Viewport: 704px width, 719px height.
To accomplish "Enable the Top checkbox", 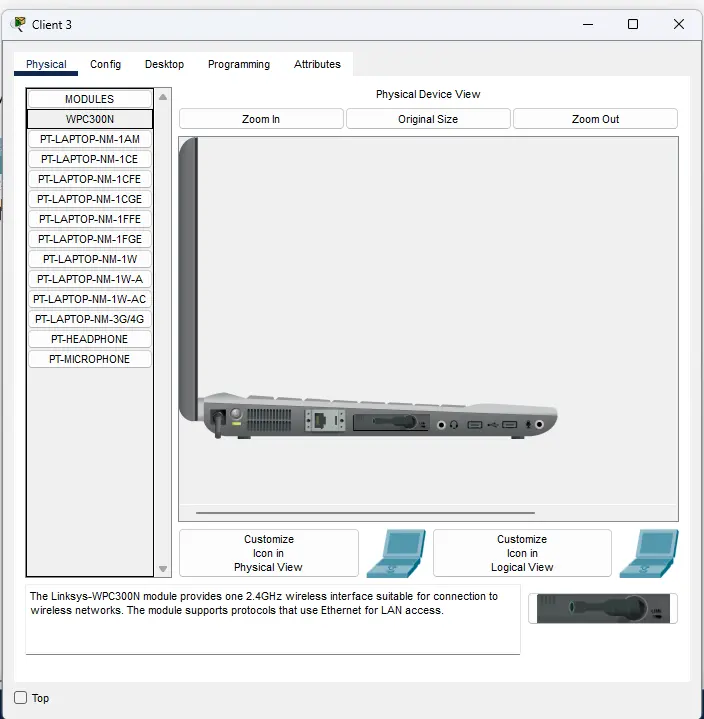I will click(x=21, y=698).
